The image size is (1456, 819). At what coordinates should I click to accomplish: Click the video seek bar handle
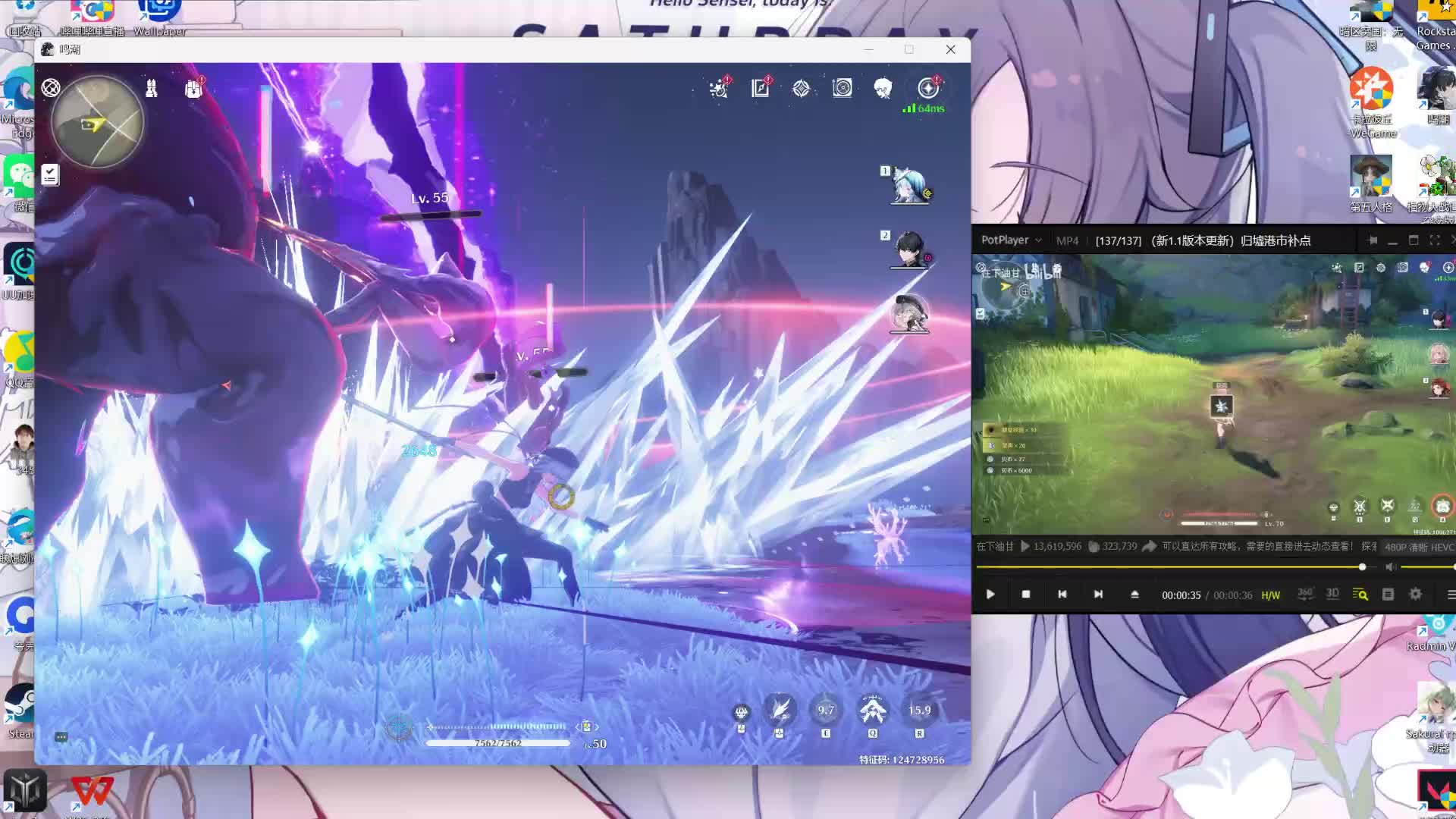[x=1362, y=567]
